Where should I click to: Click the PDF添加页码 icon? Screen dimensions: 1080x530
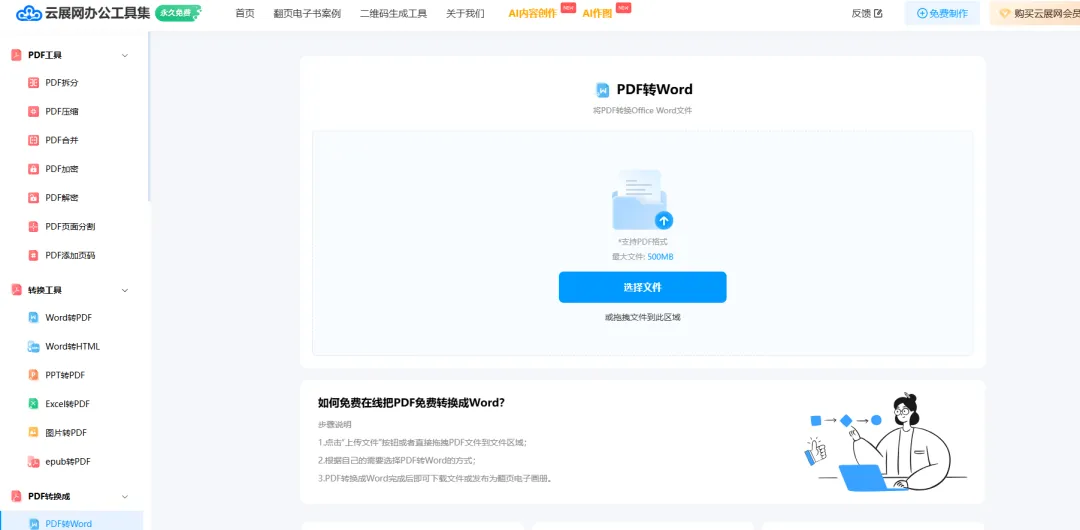click(33, 255)
